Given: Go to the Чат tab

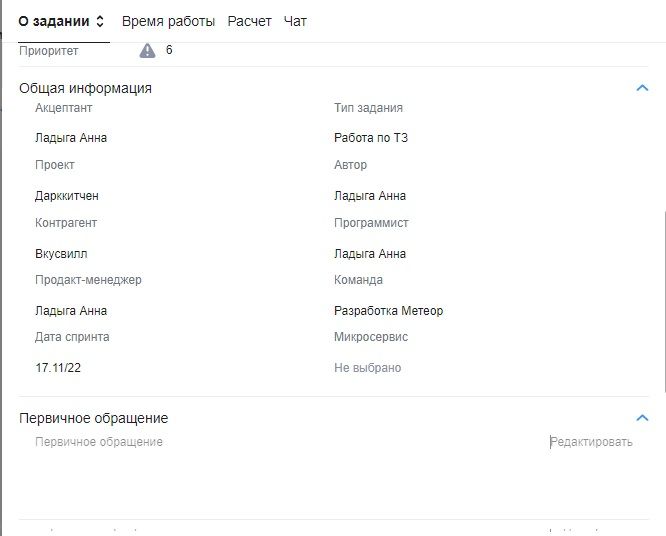Looking at the screenshot, I should click(x=295, y=21).
